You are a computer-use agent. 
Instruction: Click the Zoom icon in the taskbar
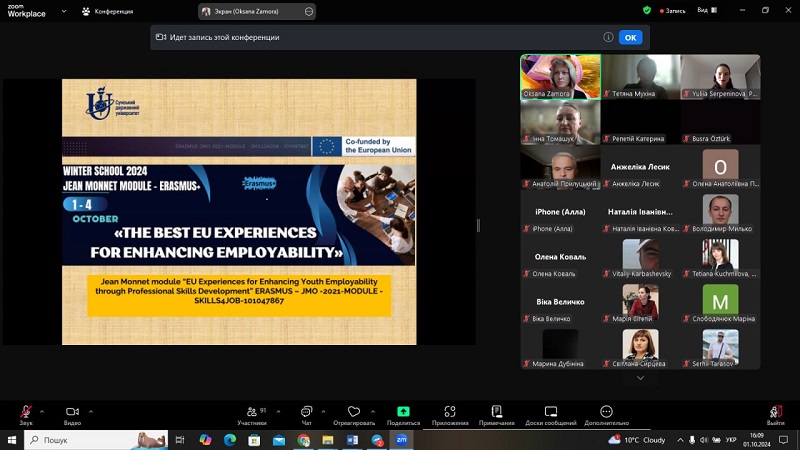[402, 440]
